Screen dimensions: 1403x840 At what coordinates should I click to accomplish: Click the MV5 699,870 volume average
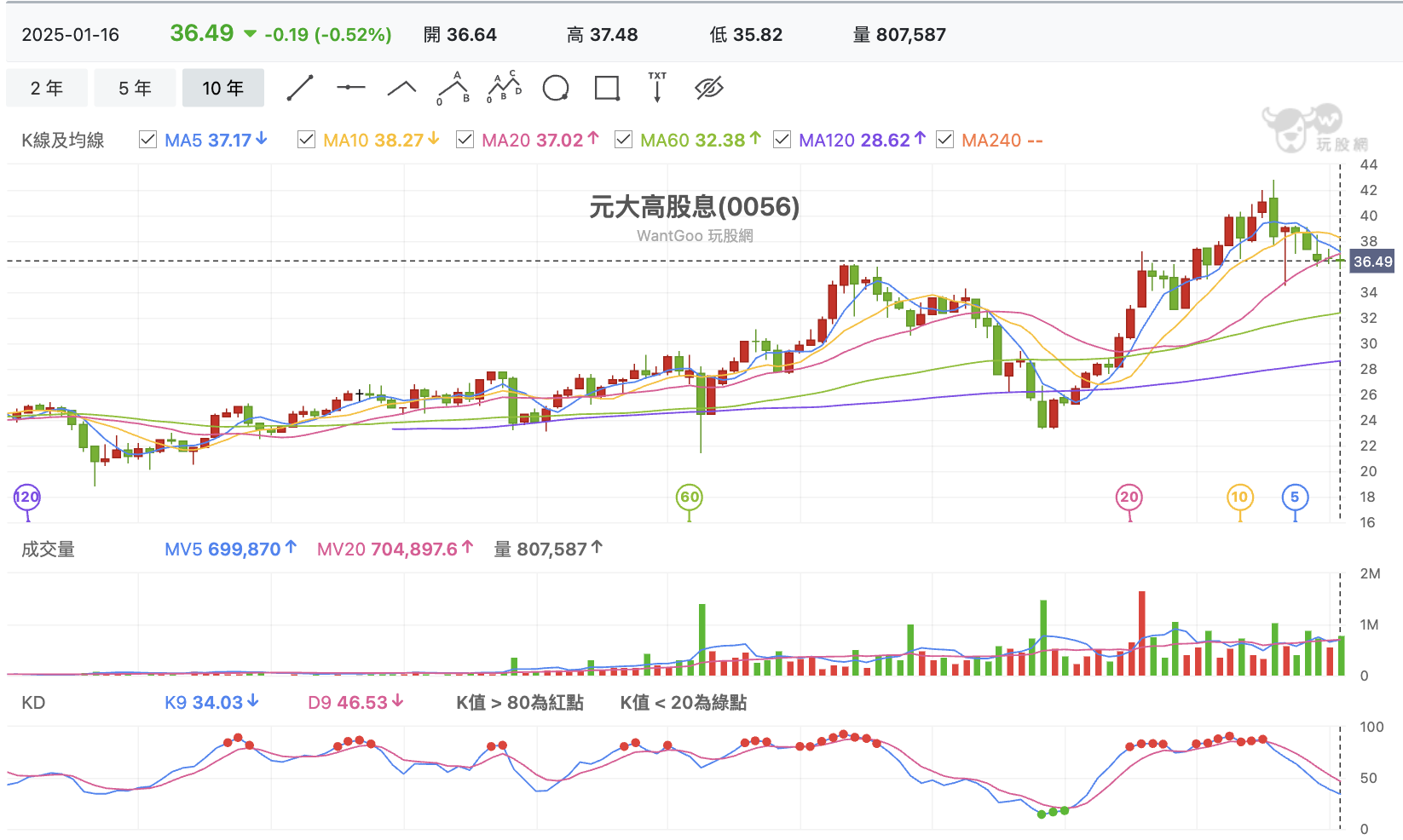point(230,549)
